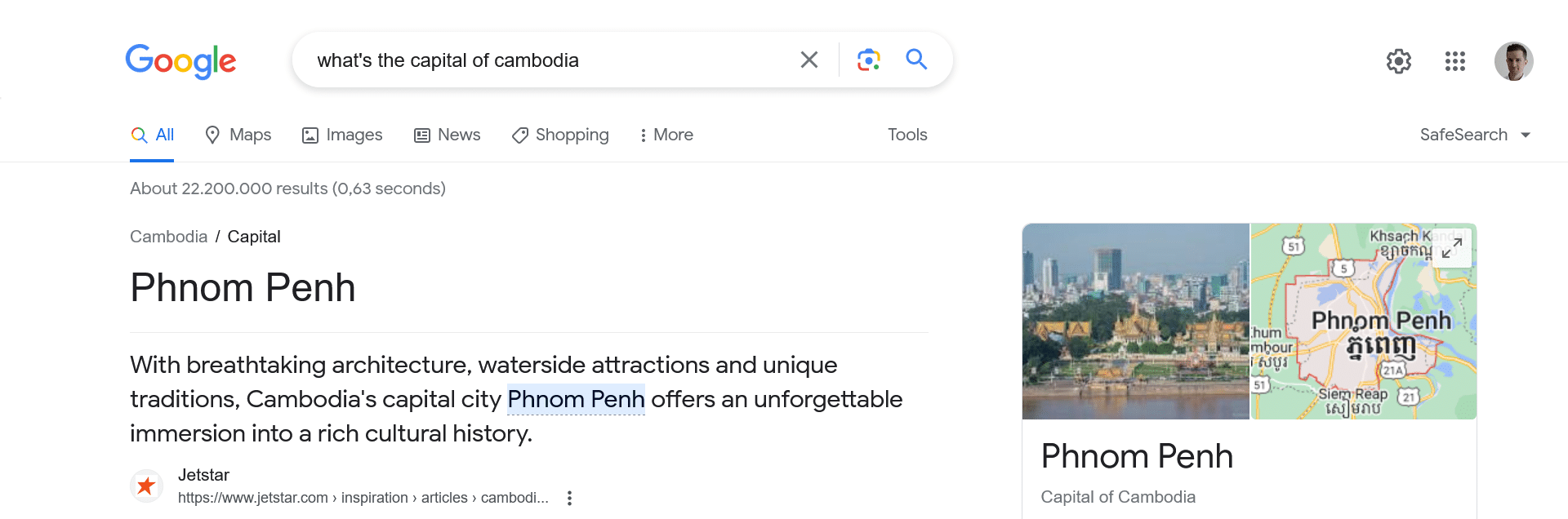
Task: Clear the search query text
Action: [x=808, y=60]
